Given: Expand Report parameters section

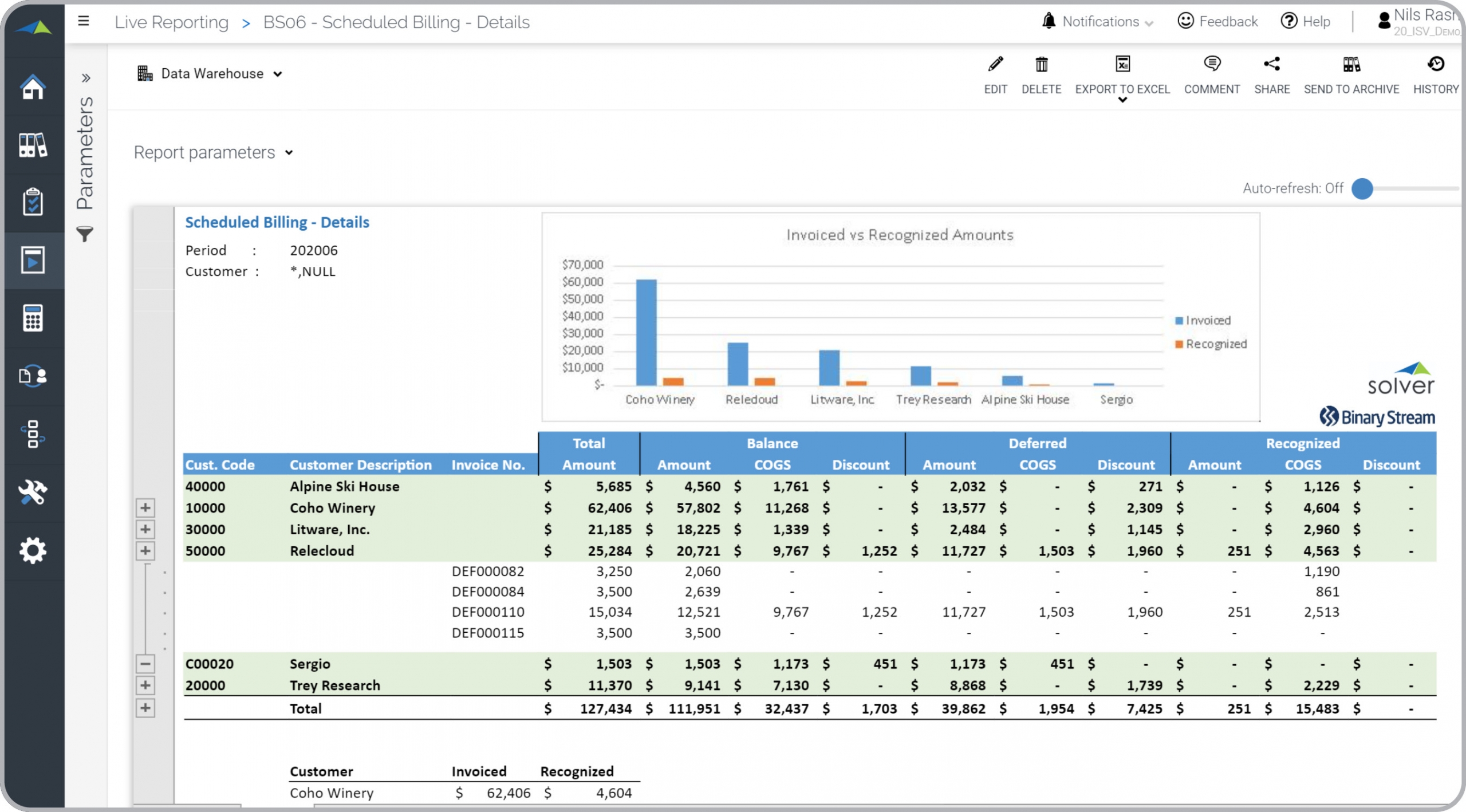Looking at the screenshot, I should [x=214, y=152].
